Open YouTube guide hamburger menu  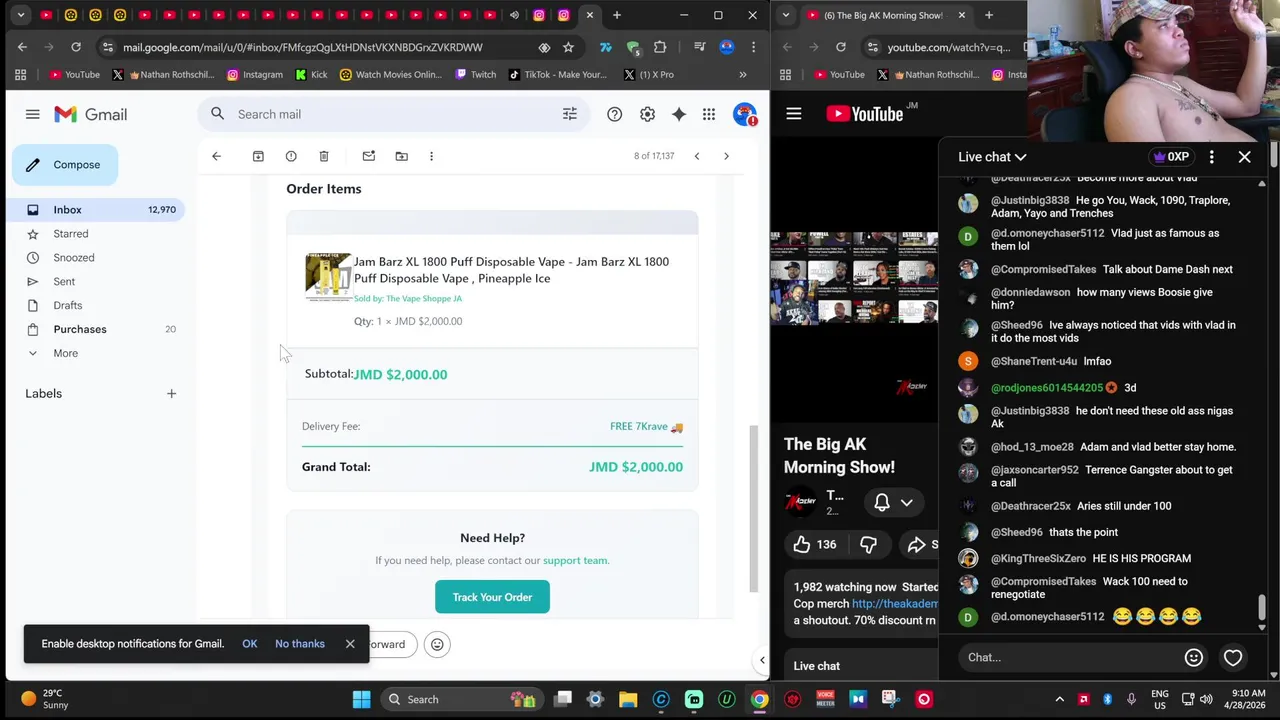[794, 114]
